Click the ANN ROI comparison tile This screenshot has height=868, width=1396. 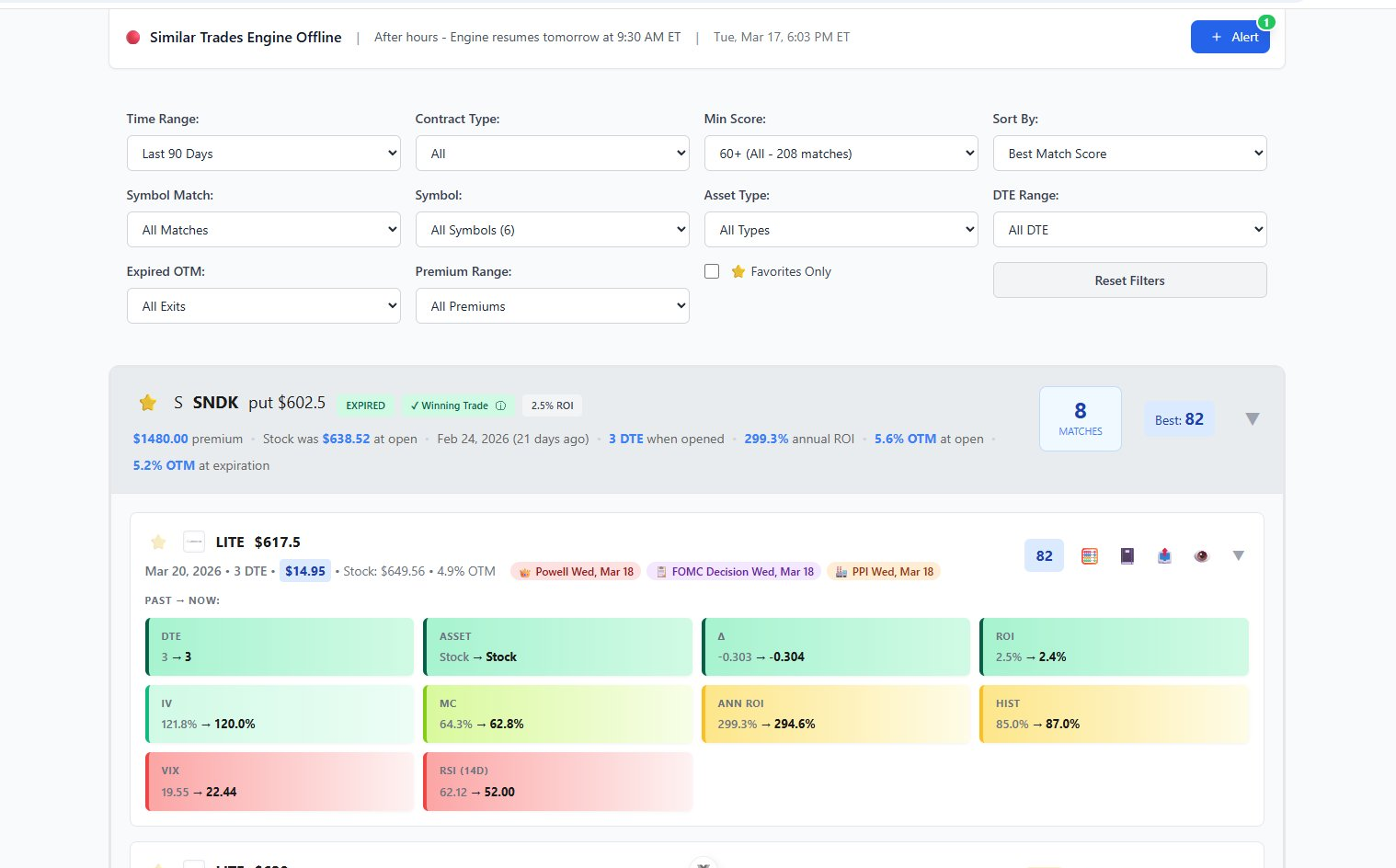[836, 714]
